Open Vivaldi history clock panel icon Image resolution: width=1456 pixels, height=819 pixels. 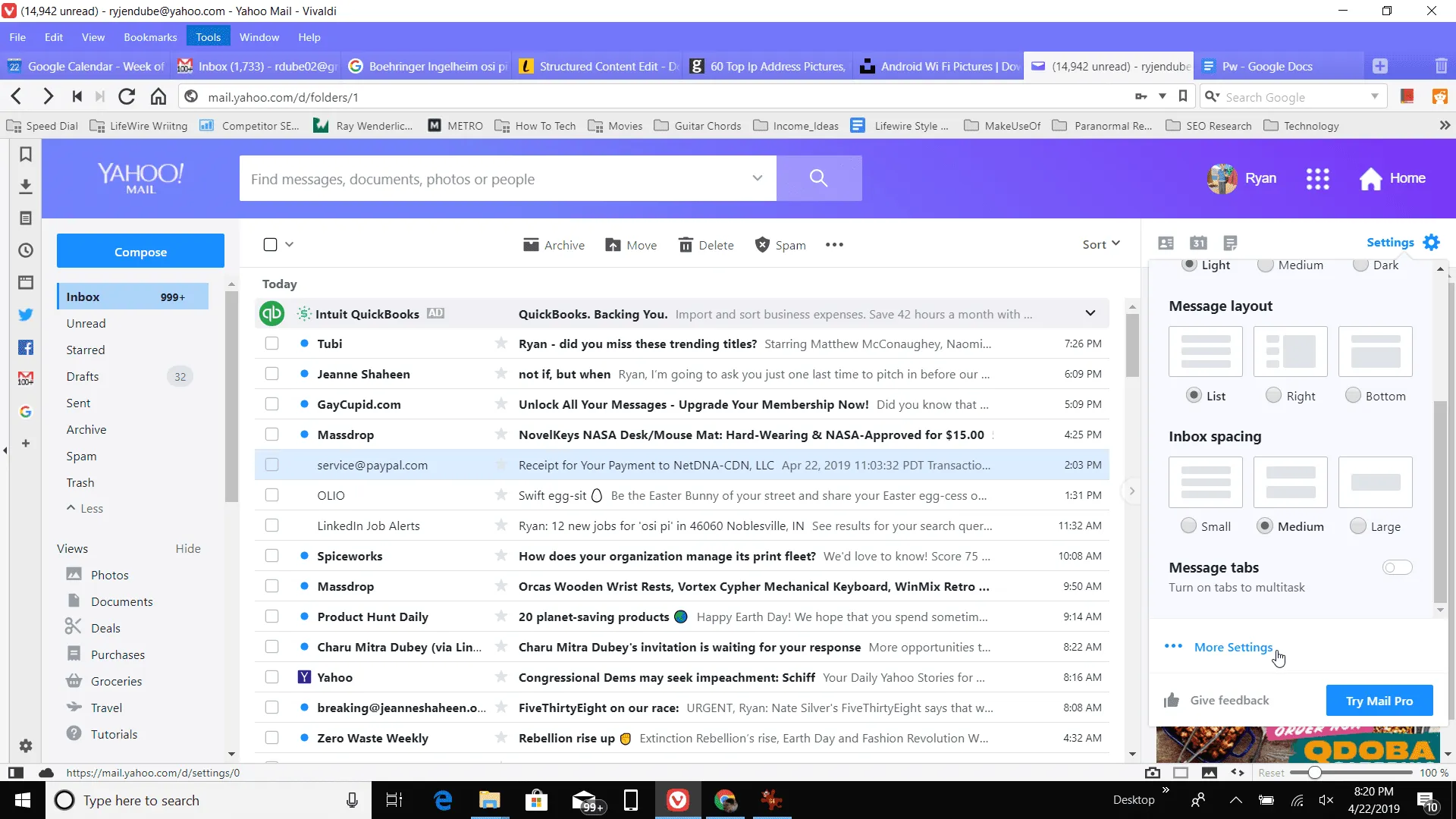(x=25, y=250)
